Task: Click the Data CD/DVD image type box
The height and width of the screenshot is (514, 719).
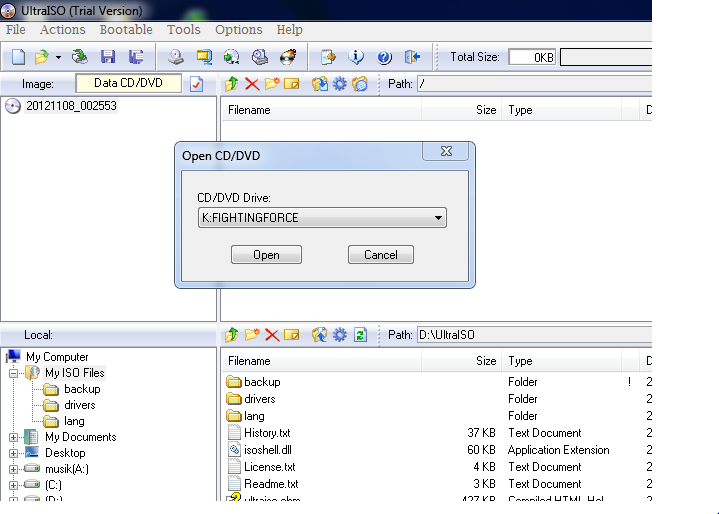Action: [128, 83]
